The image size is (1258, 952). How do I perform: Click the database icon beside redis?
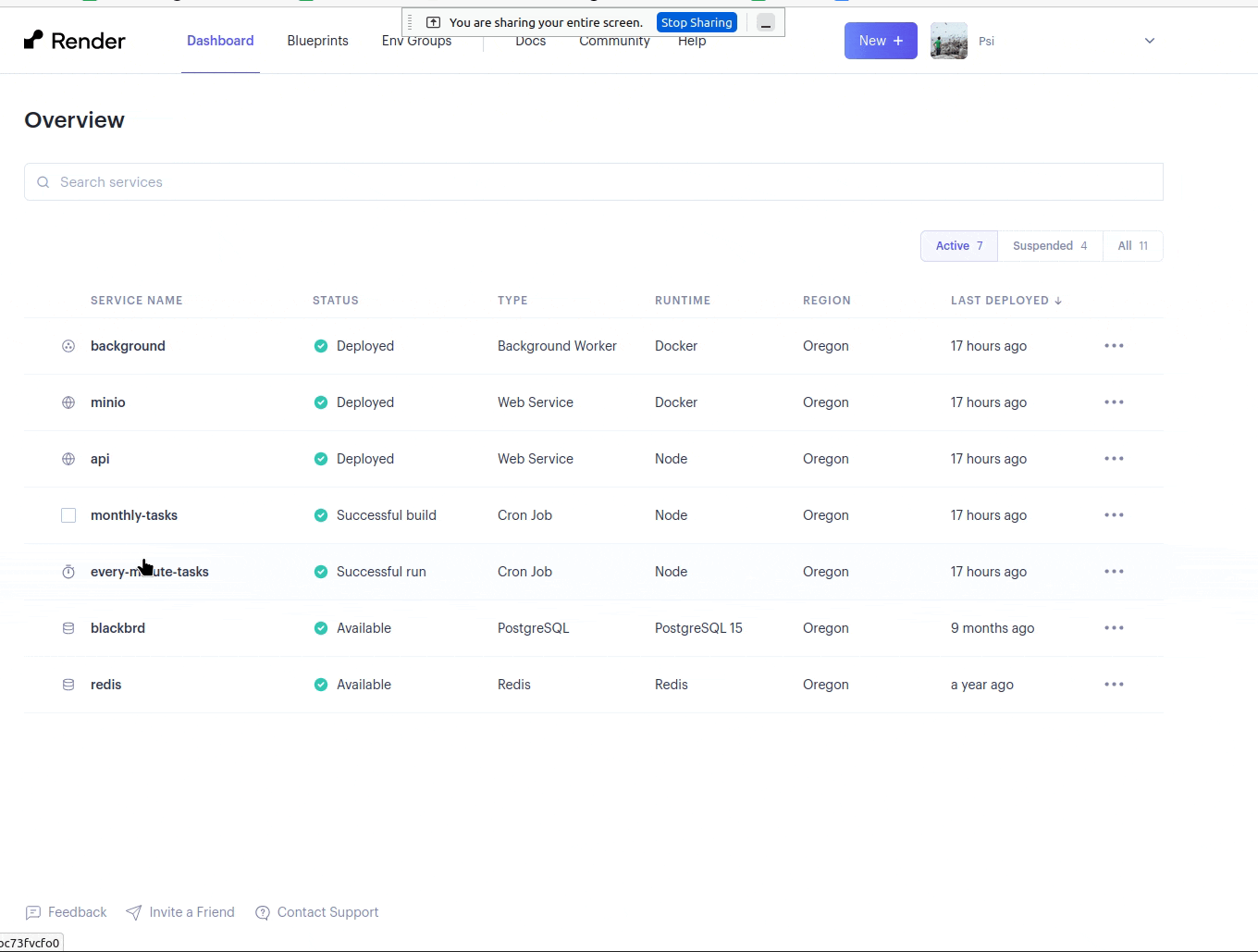coord(68,685)
